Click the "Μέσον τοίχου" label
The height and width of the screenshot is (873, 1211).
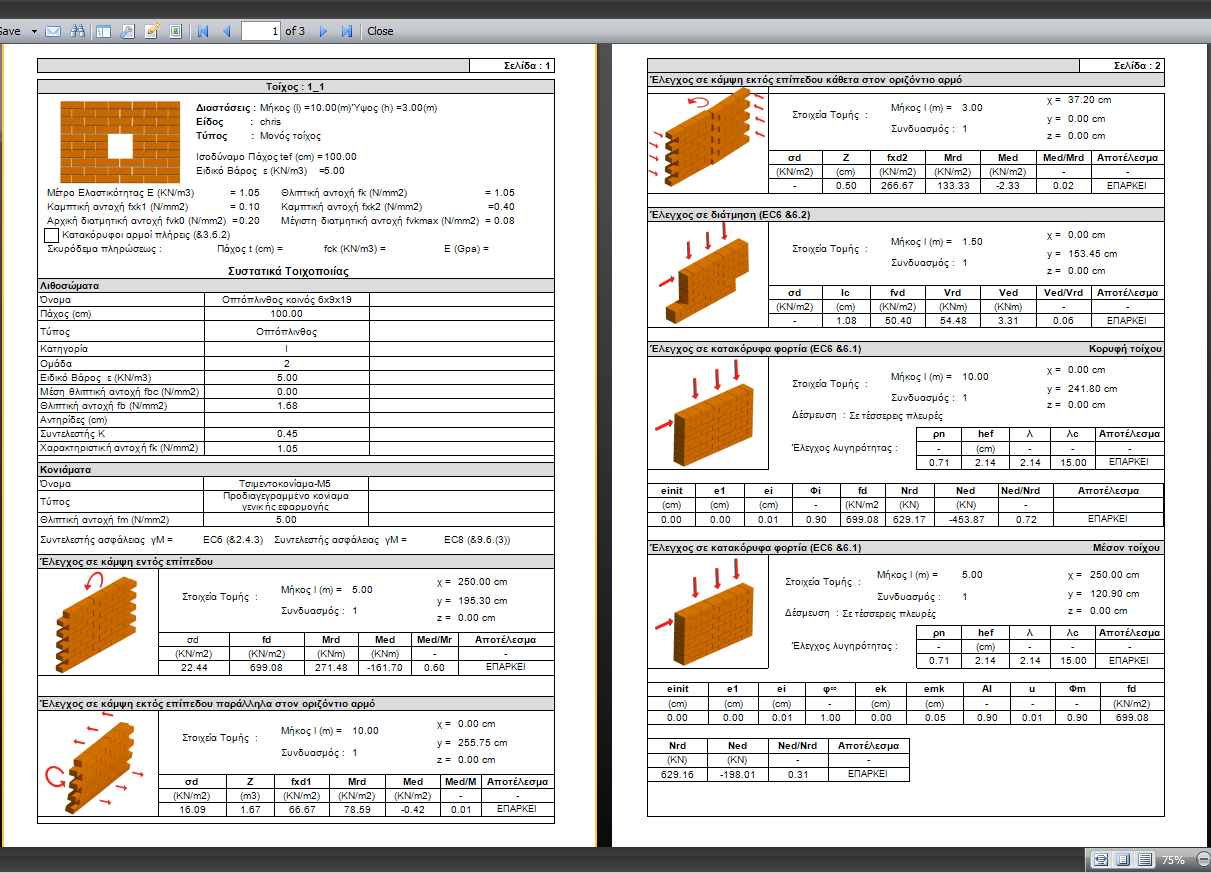click(1126, 548)
